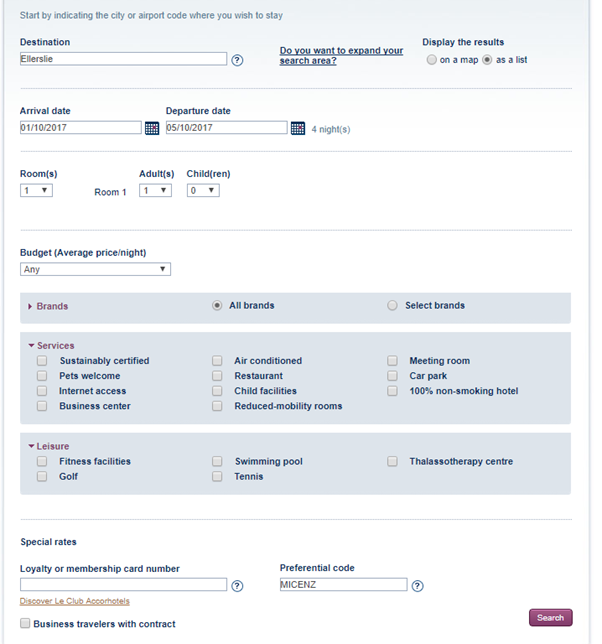Check the Business travelers with contract box
The width and height of the screenshot is (602, 644).
25,623
